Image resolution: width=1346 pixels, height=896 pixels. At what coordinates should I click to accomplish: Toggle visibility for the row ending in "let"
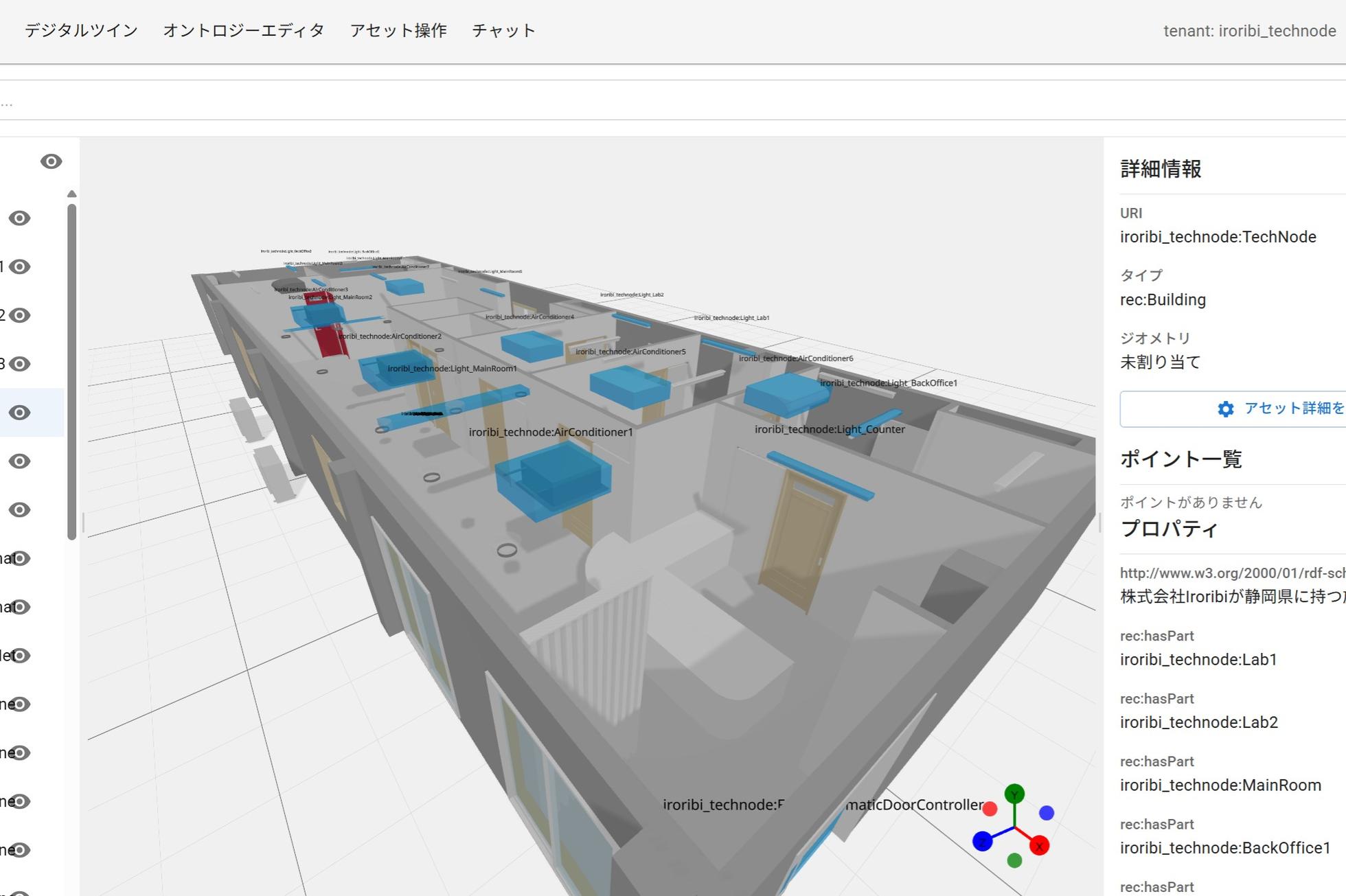tap(19, 656)
